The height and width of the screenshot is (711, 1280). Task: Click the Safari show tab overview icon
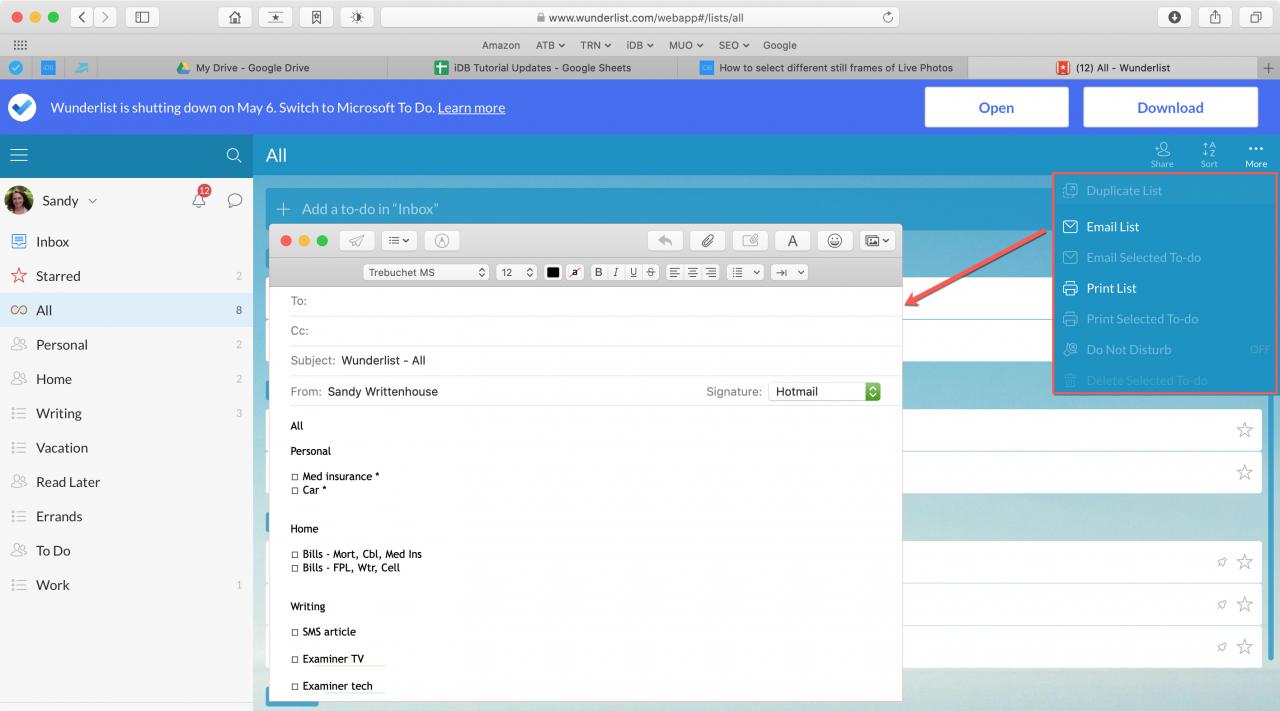pyautogui.click(x=1256, y=17)
